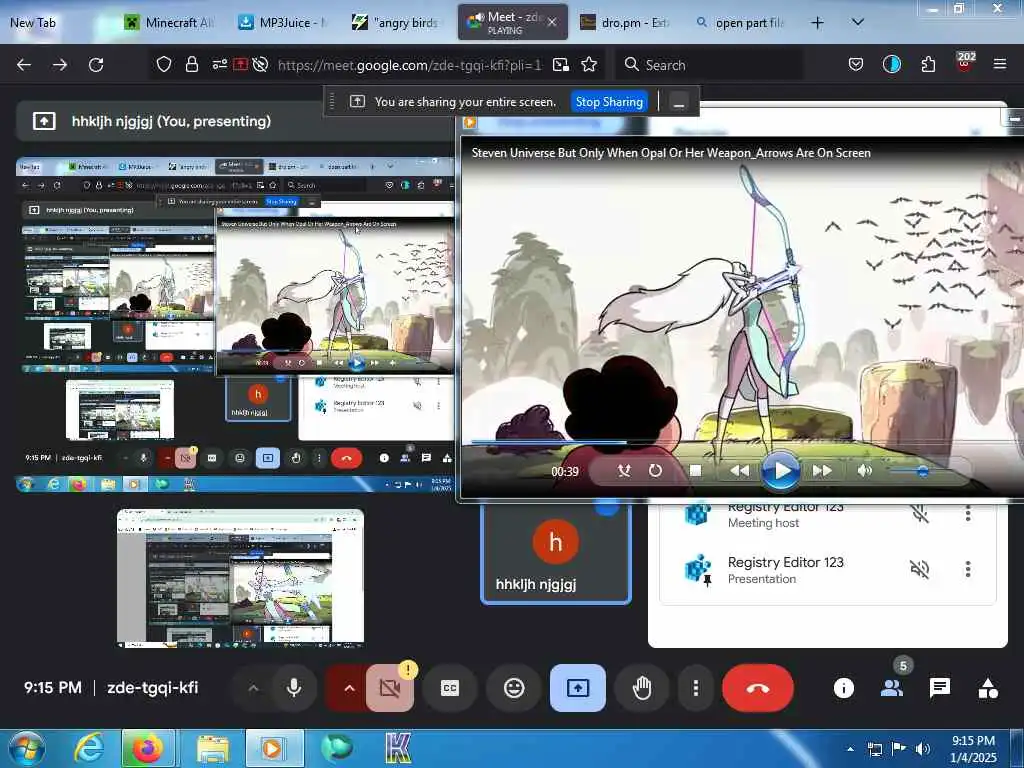Toggle repeat in media player
1024x768 pixels.
[x=656, y=471]
